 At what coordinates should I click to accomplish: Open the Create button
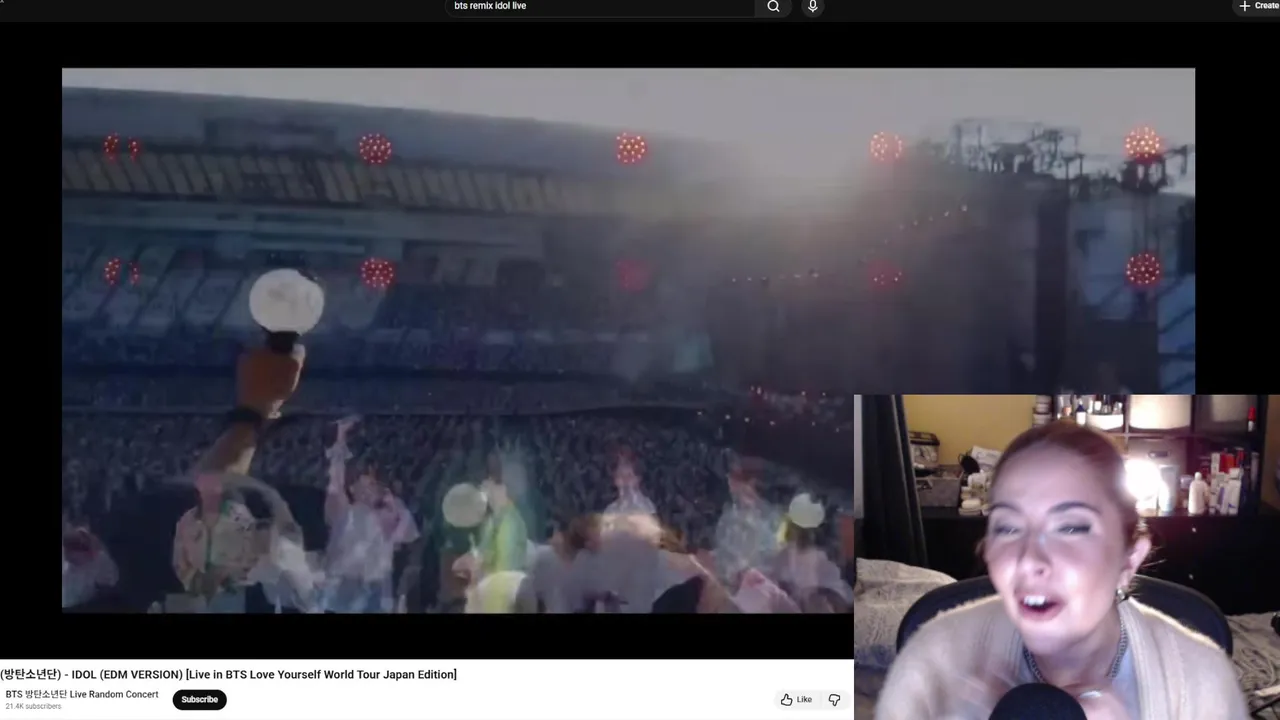(x=1258, y=6)
